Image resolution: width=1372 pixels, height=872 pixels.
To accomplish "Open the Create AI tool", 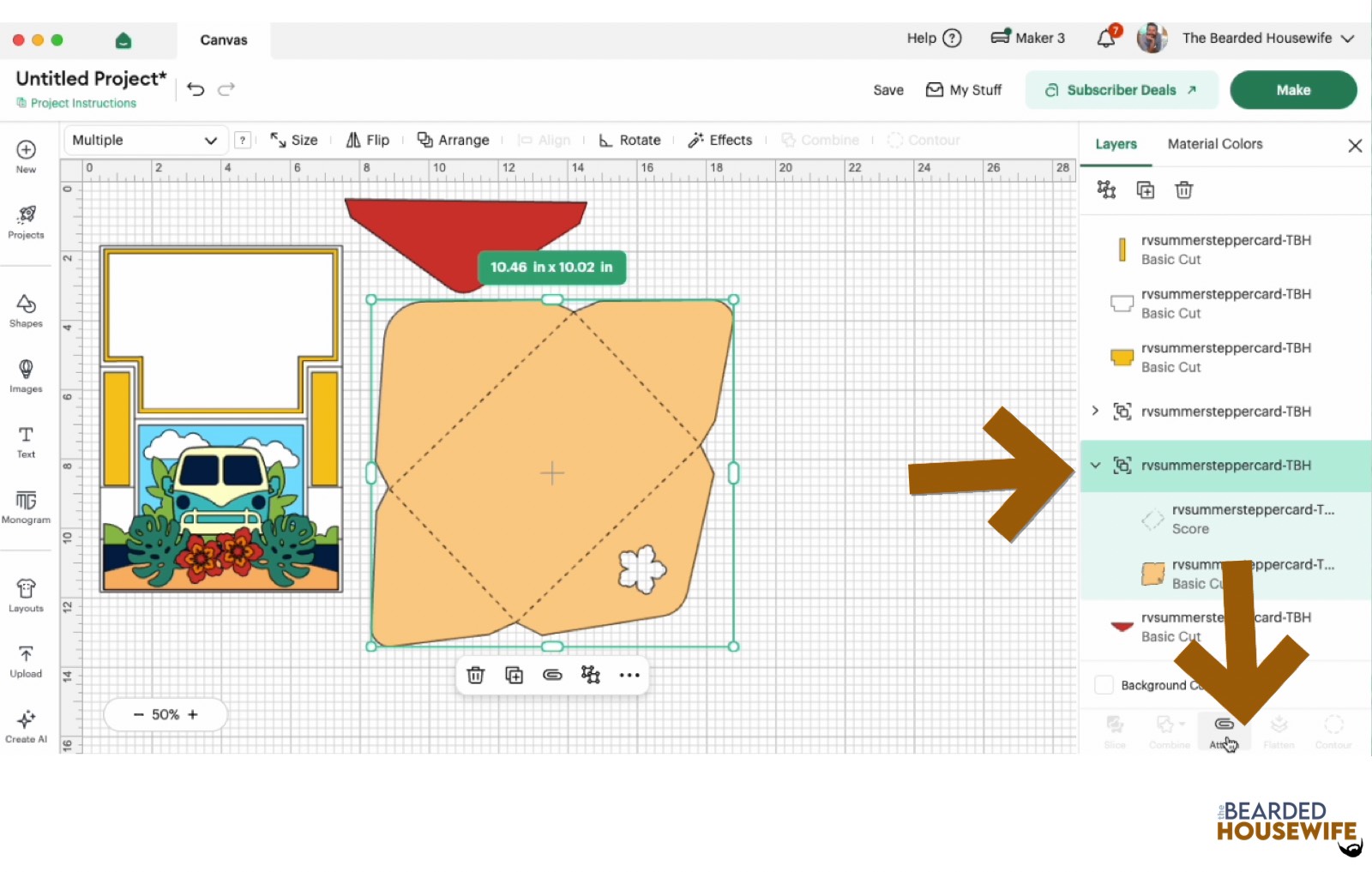I will point(26,726).
